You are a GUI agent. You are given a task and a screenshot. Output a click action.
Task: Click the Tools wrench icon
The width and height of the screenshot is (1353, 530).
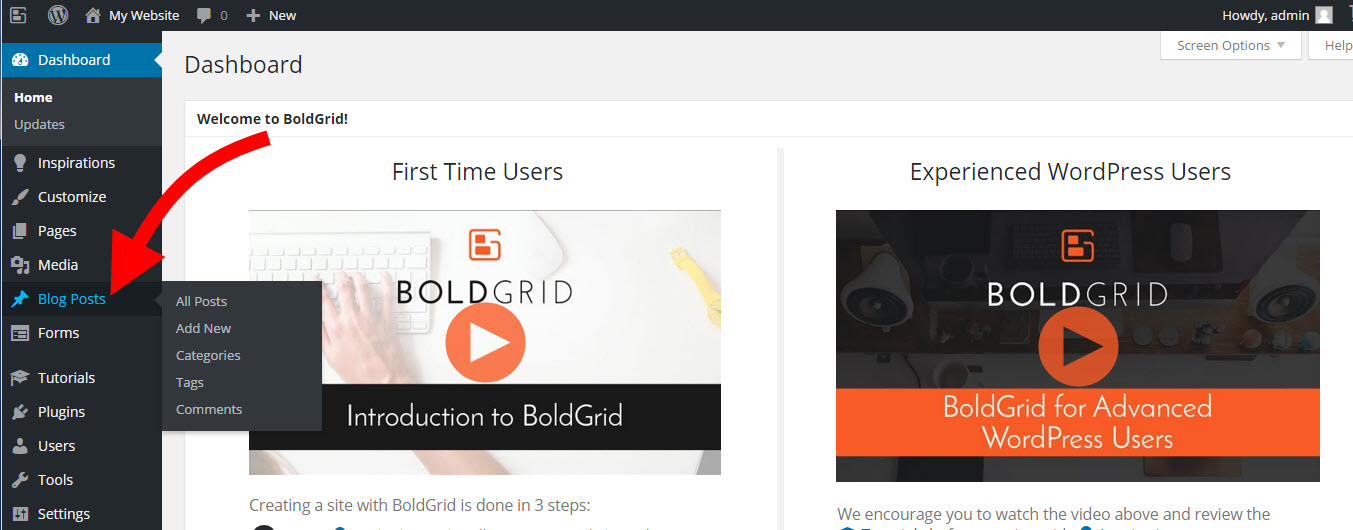20,480
